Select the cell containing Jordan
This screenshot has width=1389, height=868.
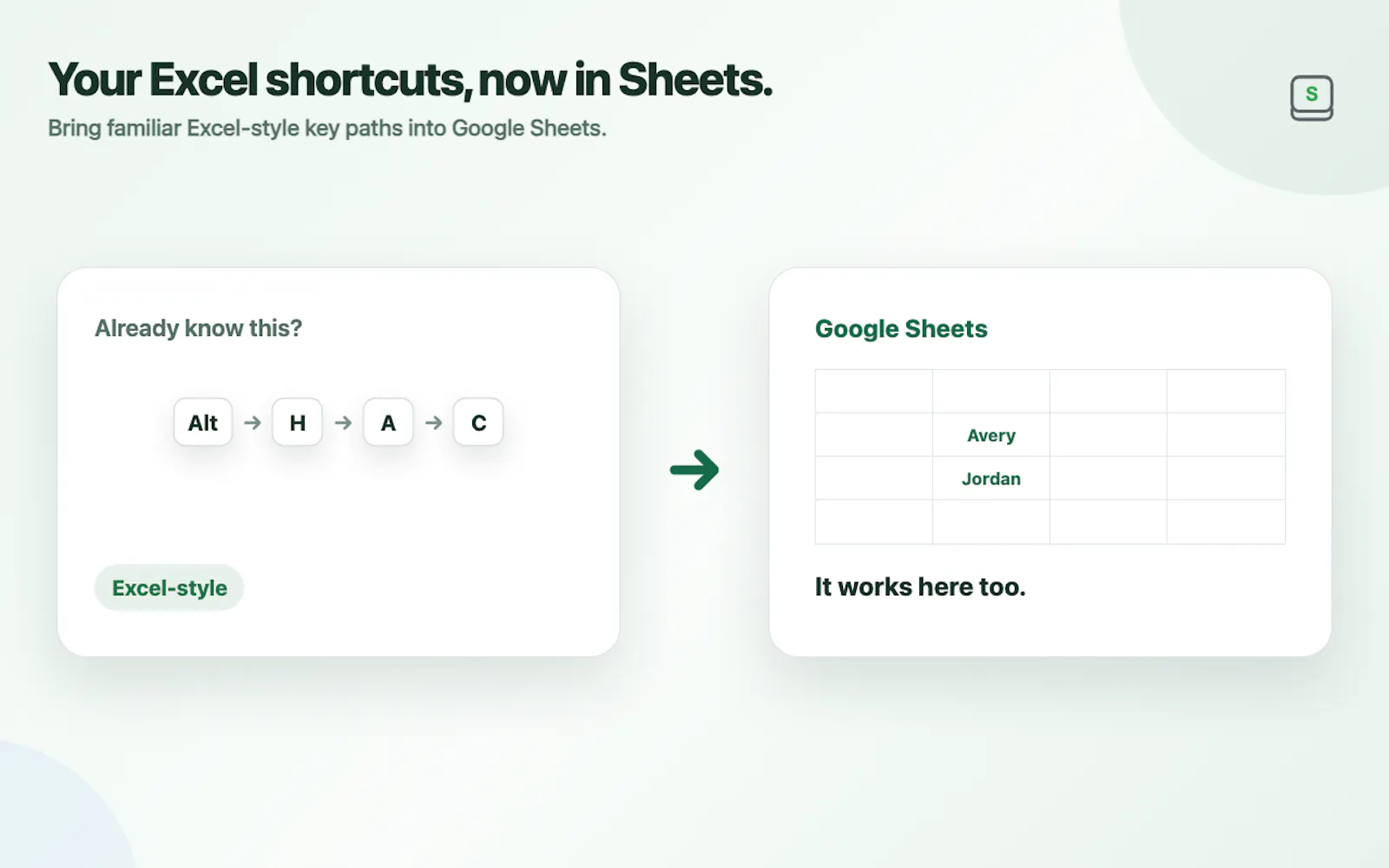pyautogui.click(x=991, y=478)
